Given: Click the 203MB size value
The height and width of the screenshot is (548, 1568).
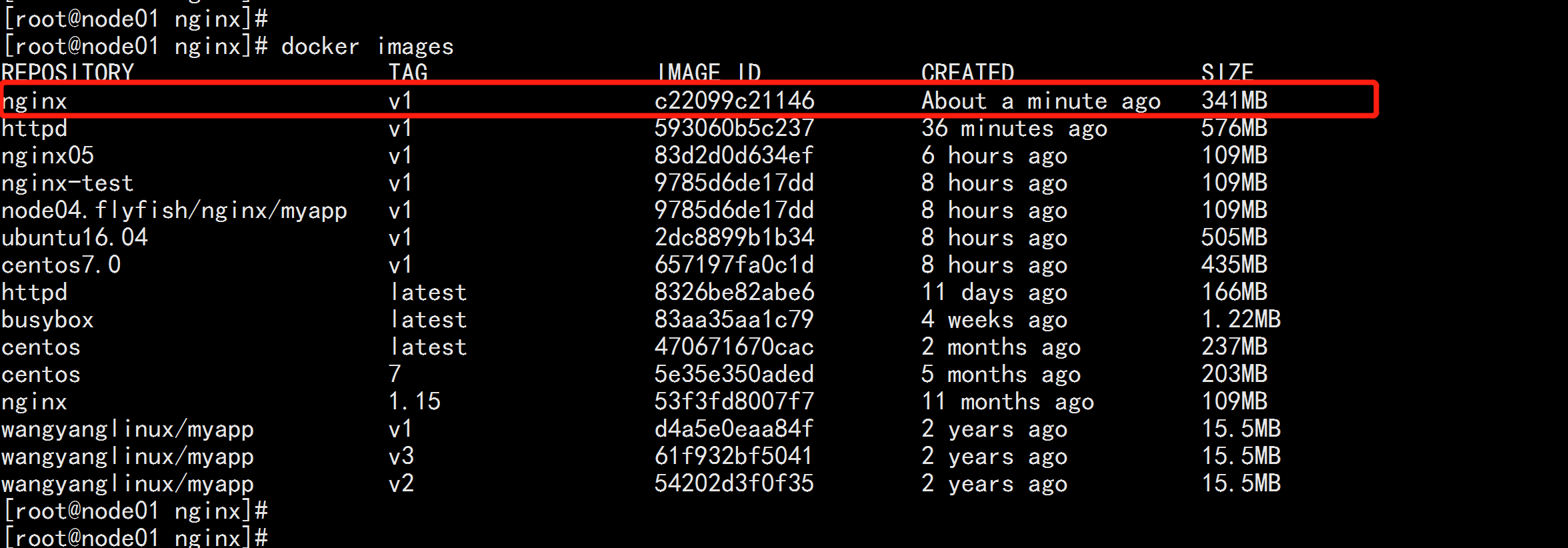Looking at the screenshot, I should tap(1235, 374).
